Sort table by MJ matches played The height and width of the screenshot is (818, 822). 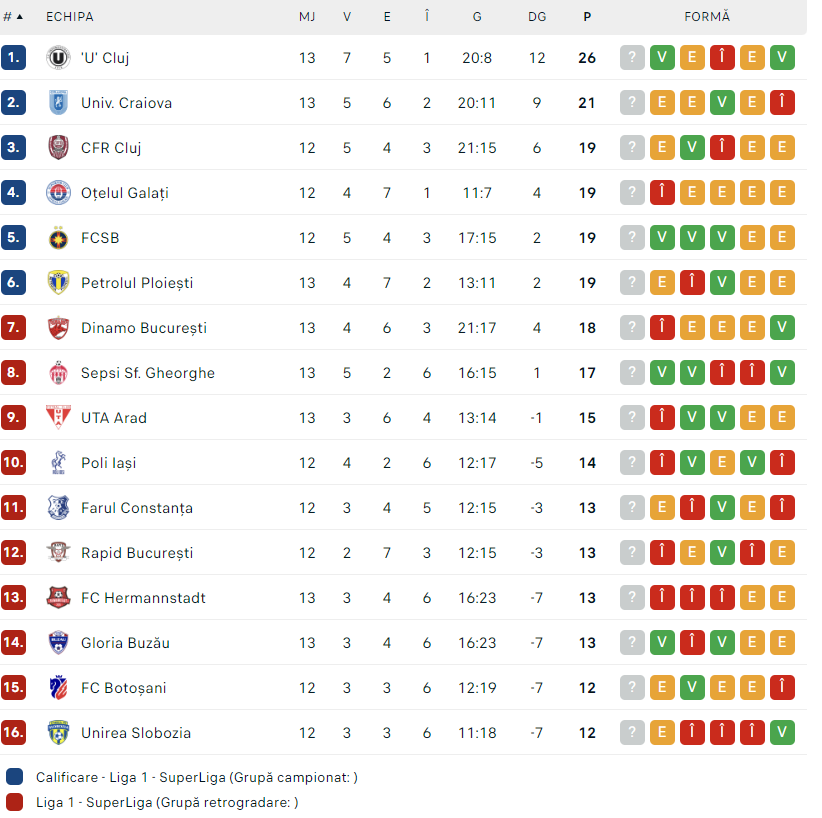coord(307,17)
